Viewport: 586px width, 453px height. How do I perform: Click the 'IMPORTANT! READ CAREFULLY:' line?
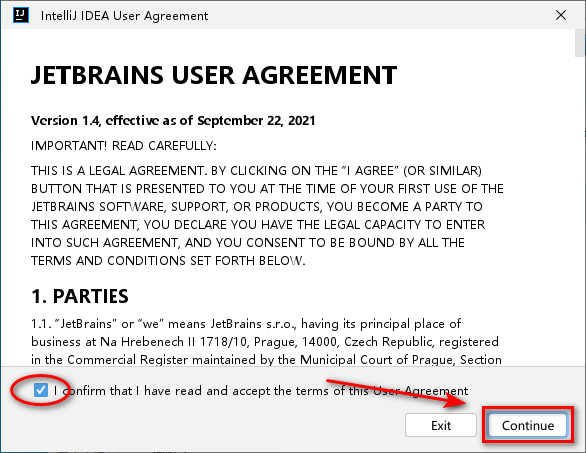(124, 145)
